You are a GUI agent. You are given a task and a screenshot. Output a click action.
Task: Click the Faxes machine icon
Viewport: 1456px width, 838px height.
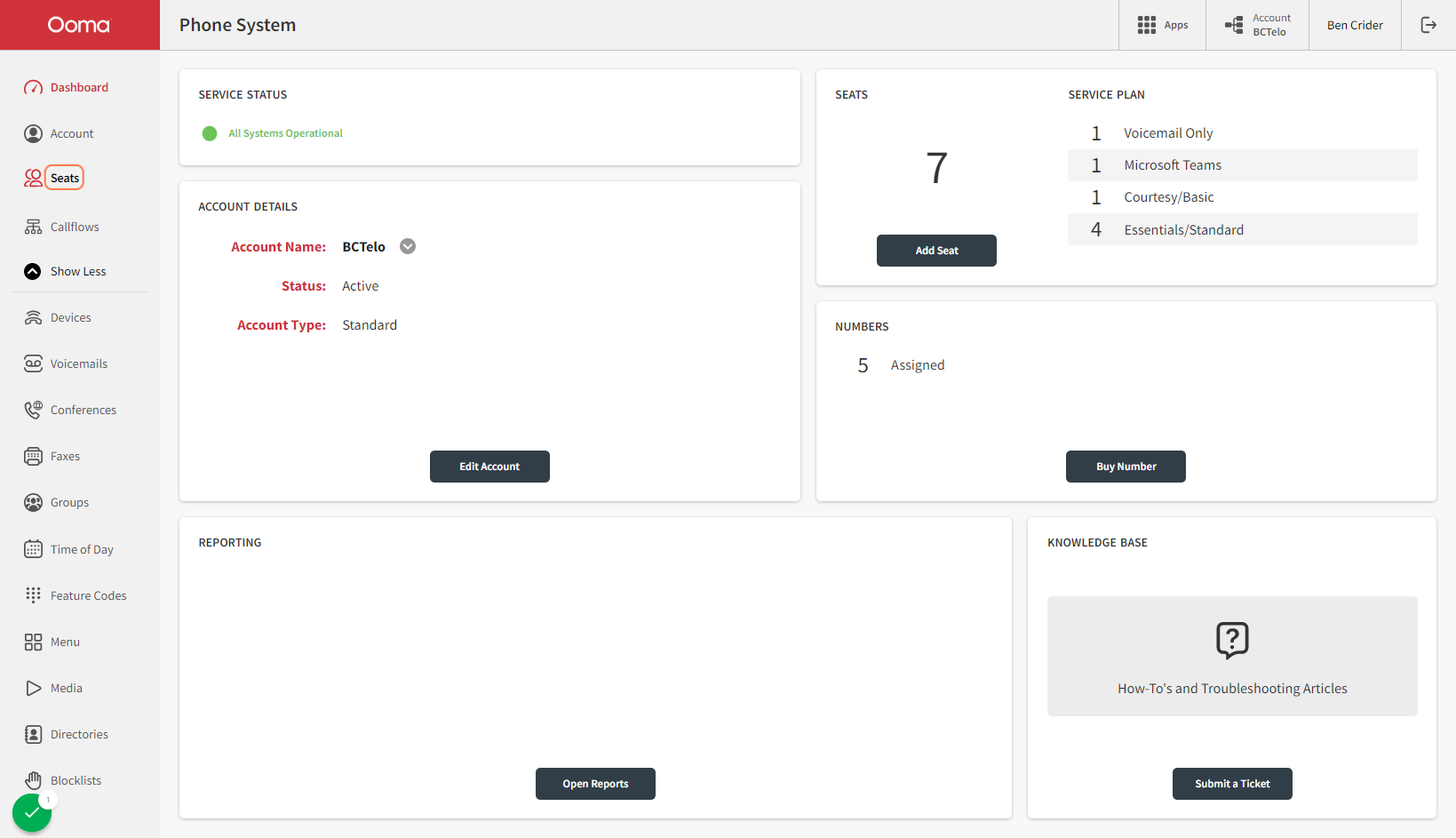coord(33,456)
